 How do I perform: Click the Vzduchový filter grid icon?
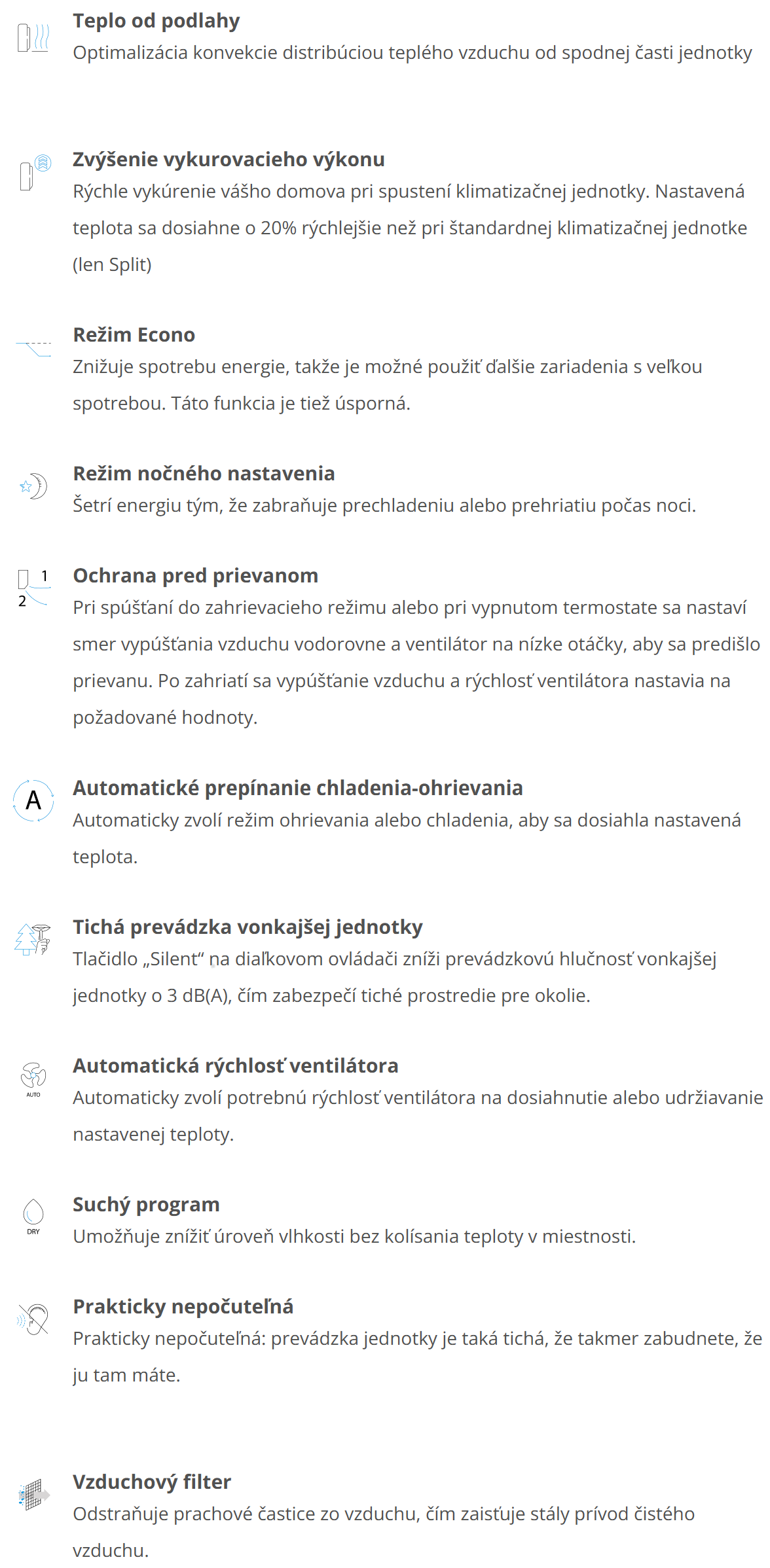coord(34,1495)
